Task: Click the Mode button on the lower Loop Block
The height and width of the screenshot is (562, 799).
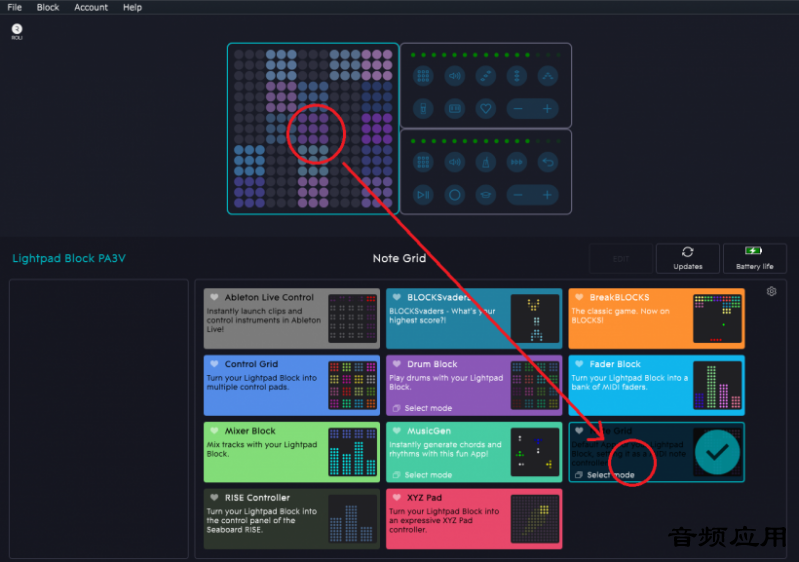Action: tap(423, 163)
